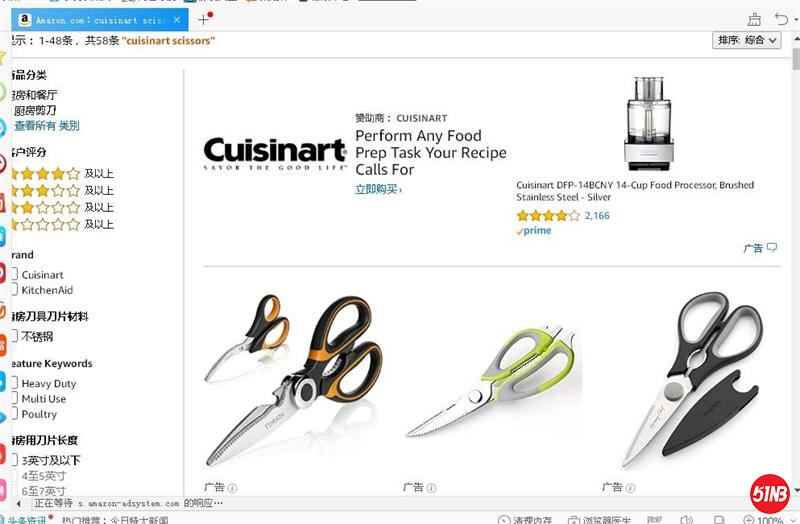Click info icon beside green scissors 广告 label
Screen dimensions: 800x524
(x=431, y=488)
